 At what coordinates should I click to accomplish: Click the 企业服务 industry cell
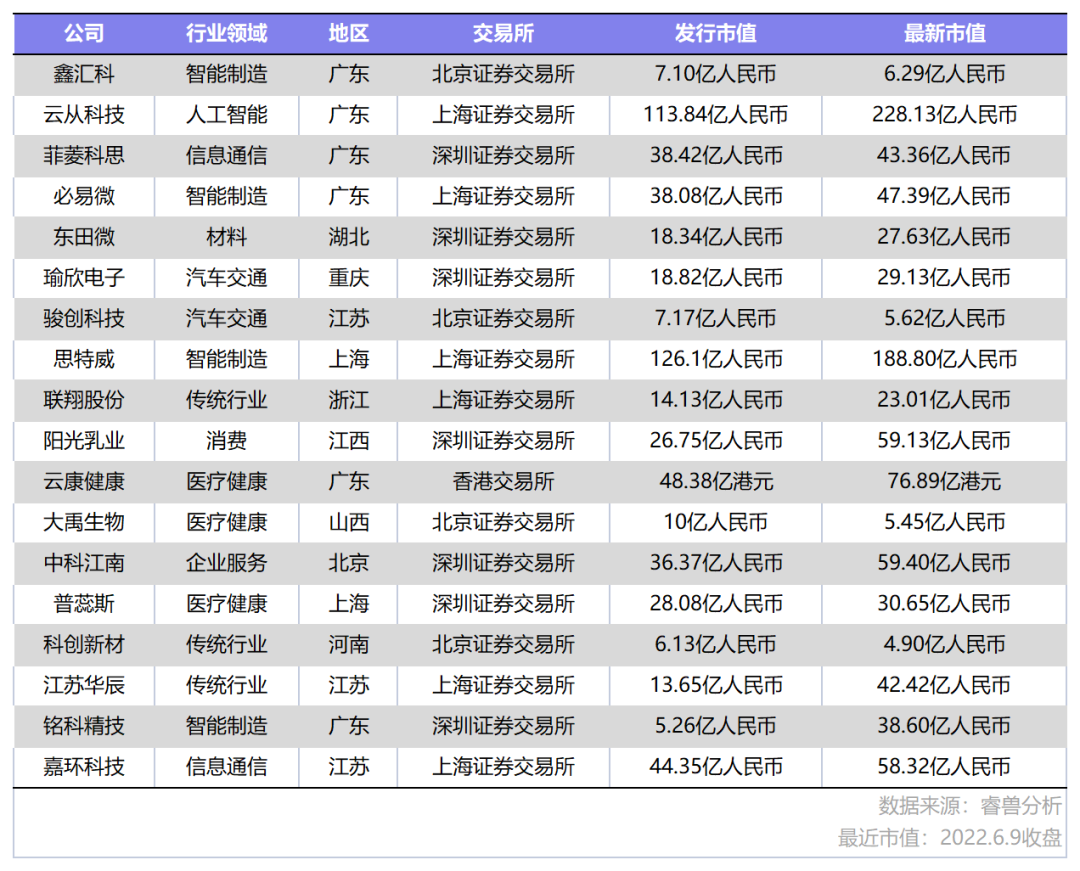[x=227, y=563]
